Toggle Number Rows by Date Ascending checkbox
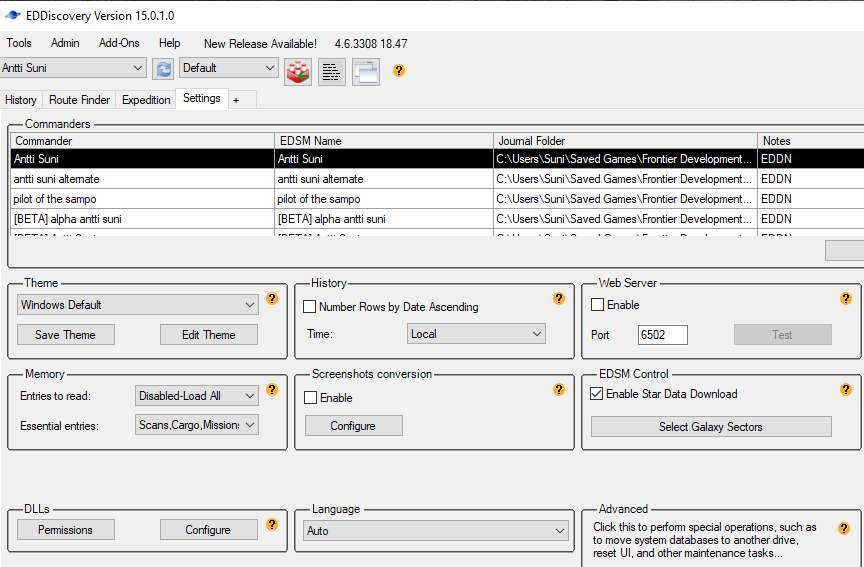This screenshot has width=864, height=567. point(310,307)
